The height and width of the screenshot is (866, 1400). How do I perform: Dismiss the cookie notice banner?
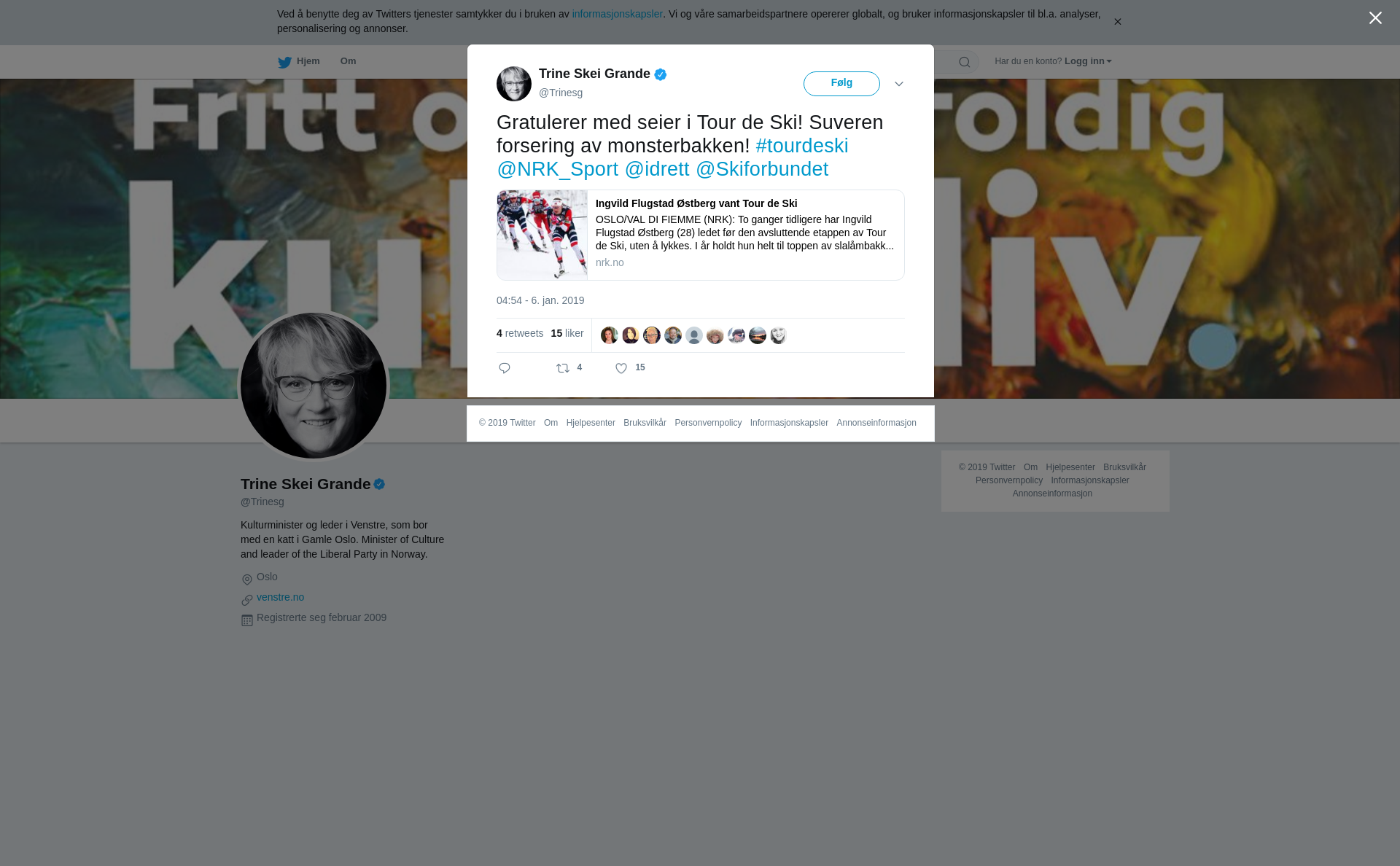click(1117, 22)
